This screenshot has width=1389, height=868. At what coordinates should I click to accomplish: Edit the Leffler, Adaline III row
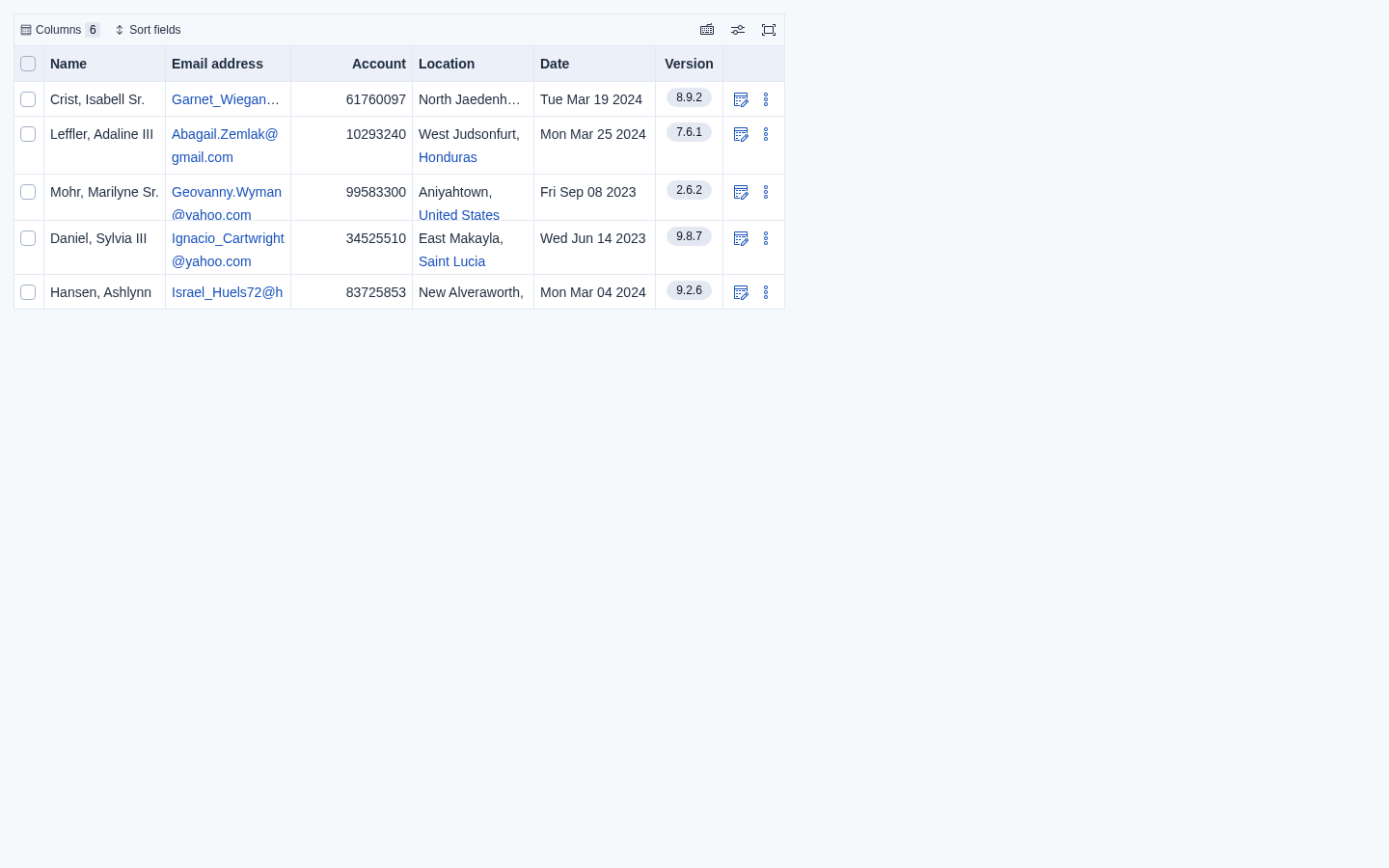(x=741, y=134)
